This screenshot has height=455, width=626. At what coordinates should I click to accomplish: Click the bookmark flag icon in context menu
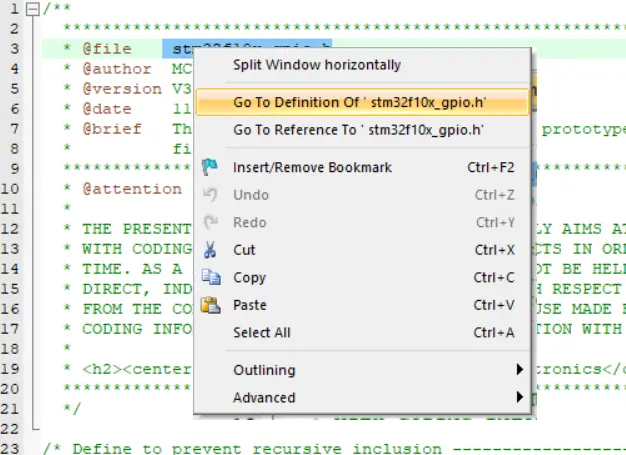click(210, 167)
